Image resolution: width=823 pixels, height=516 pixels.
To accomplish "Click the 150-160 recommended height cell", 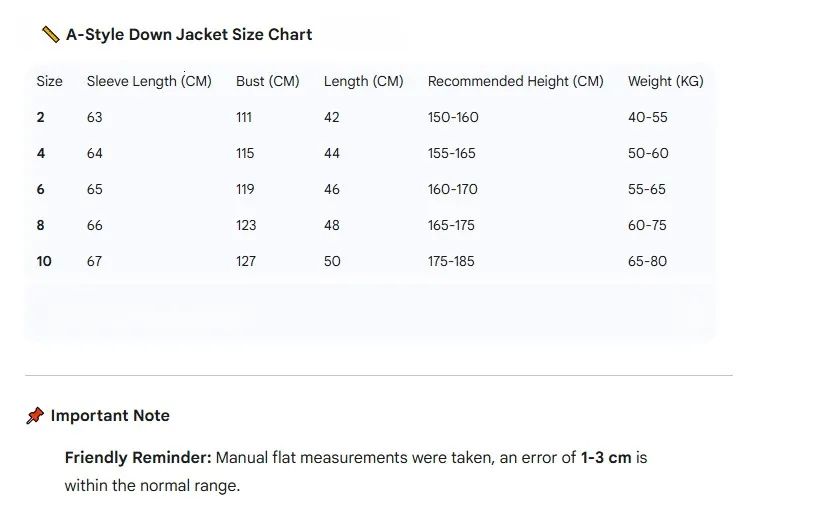I will (x=453, y=117).
